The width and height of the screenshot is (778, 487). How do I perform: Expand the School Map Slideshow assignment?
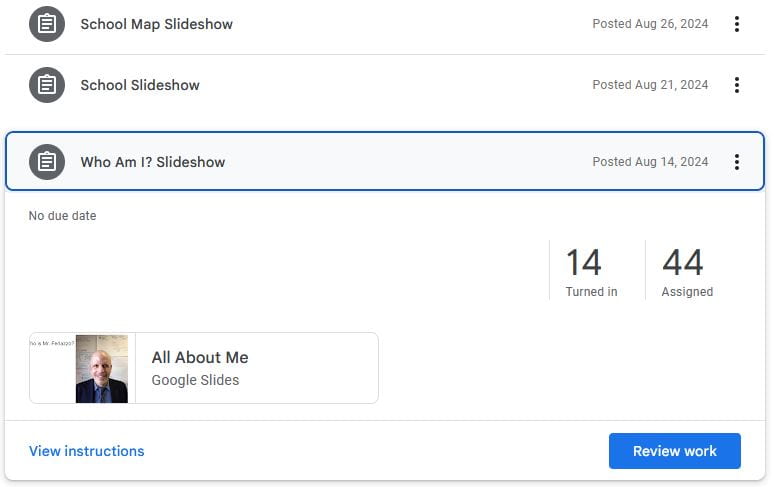(x=156, y=24)
